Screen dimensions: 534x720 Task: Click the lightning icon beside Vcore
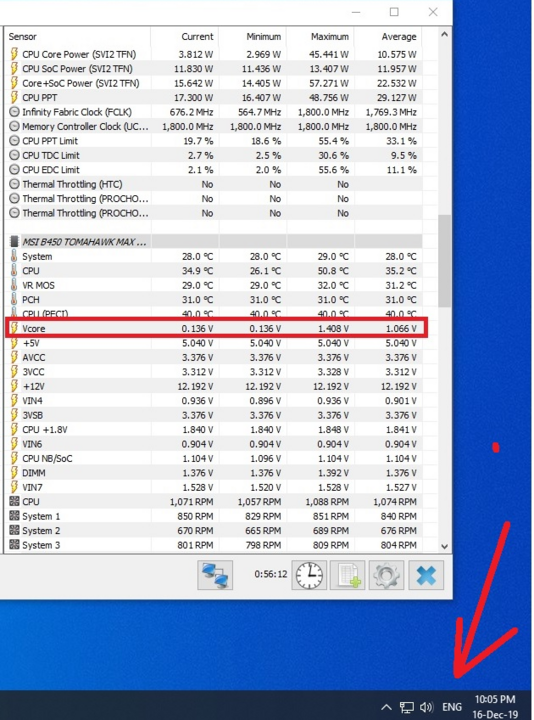coord(14,328)
